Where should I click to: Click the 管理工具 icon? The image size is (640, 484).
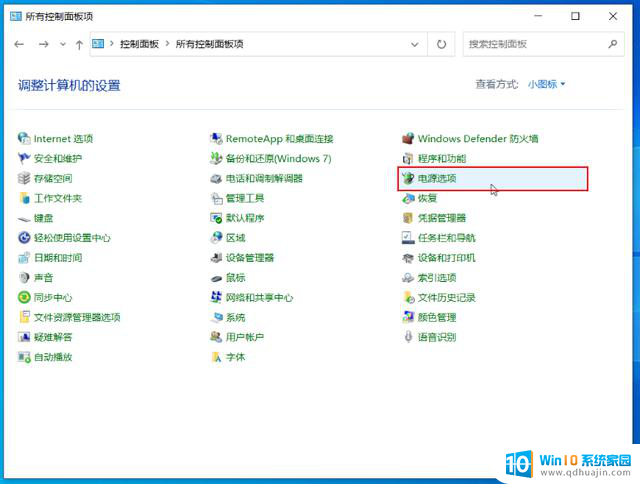(216, 198)
